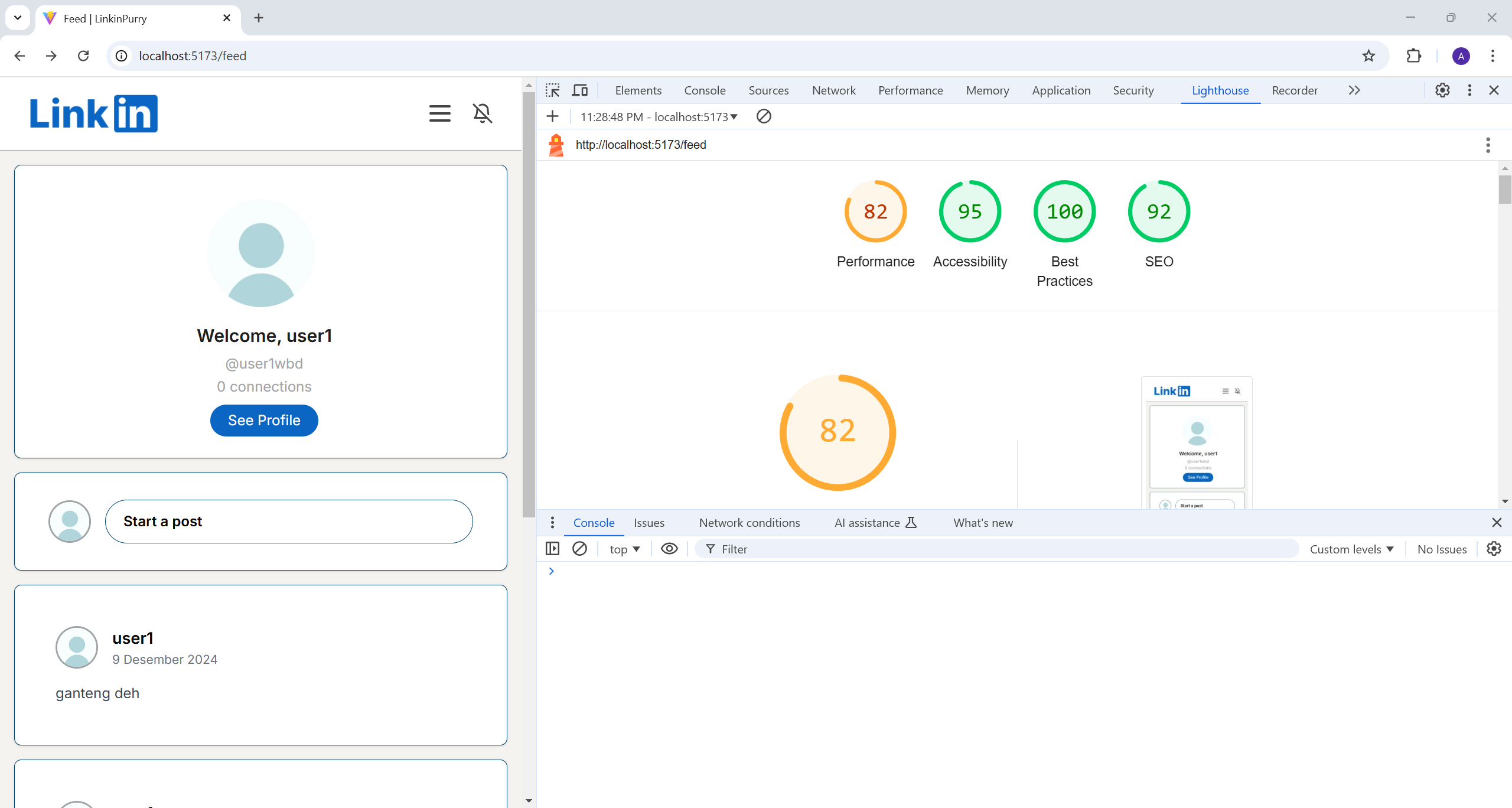1512x808 pixels.
Task: Create a live expression with eye icon
Action: [669, 549]
